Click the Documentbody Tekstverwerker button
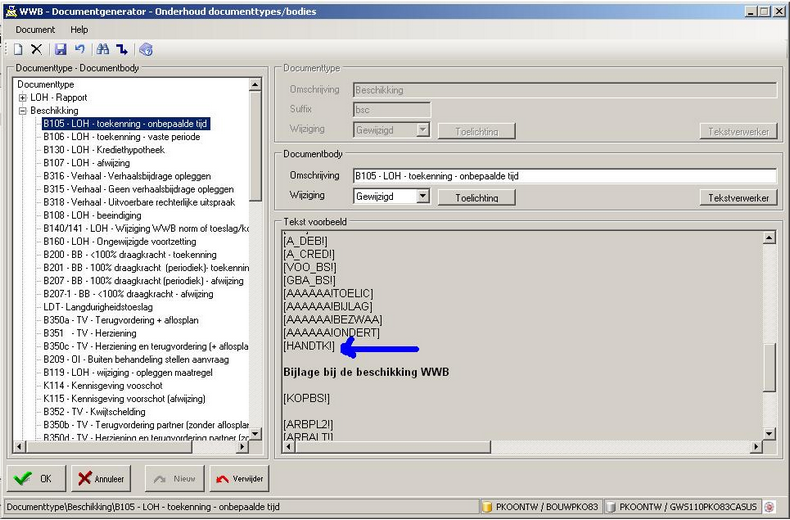This screenshot has width=790, height=520. pyautogui.click(x=739, y=198)
